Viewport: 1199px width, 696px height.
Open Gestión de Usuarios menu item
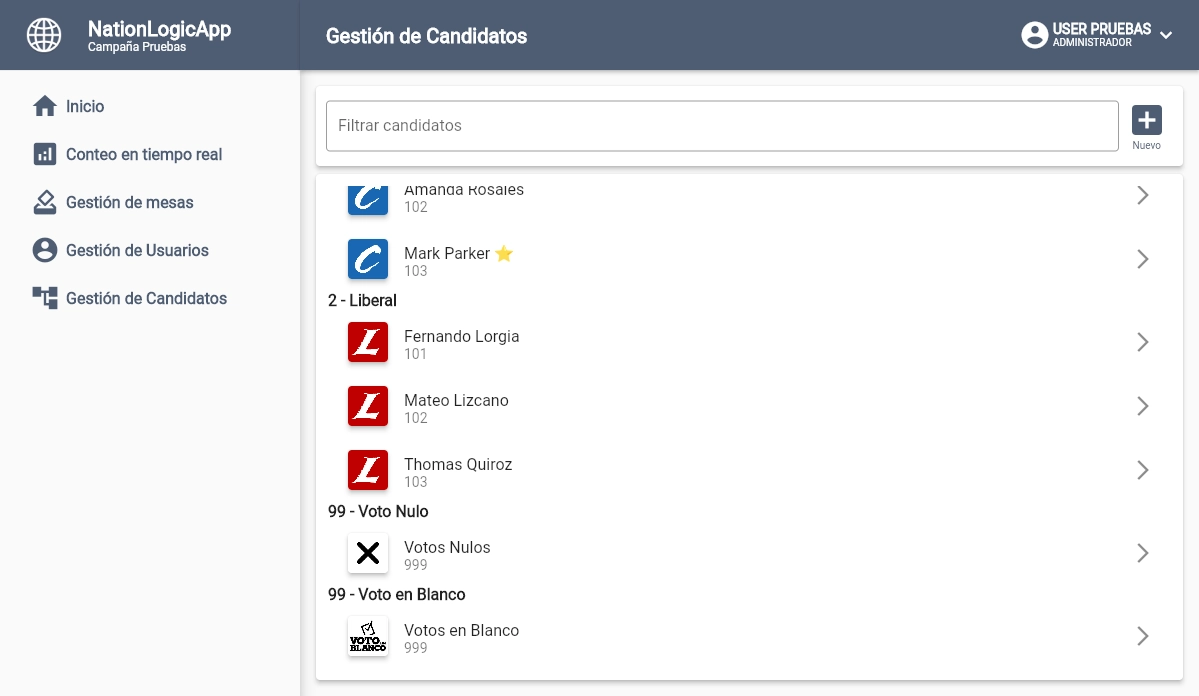click(x=137, y=250)
